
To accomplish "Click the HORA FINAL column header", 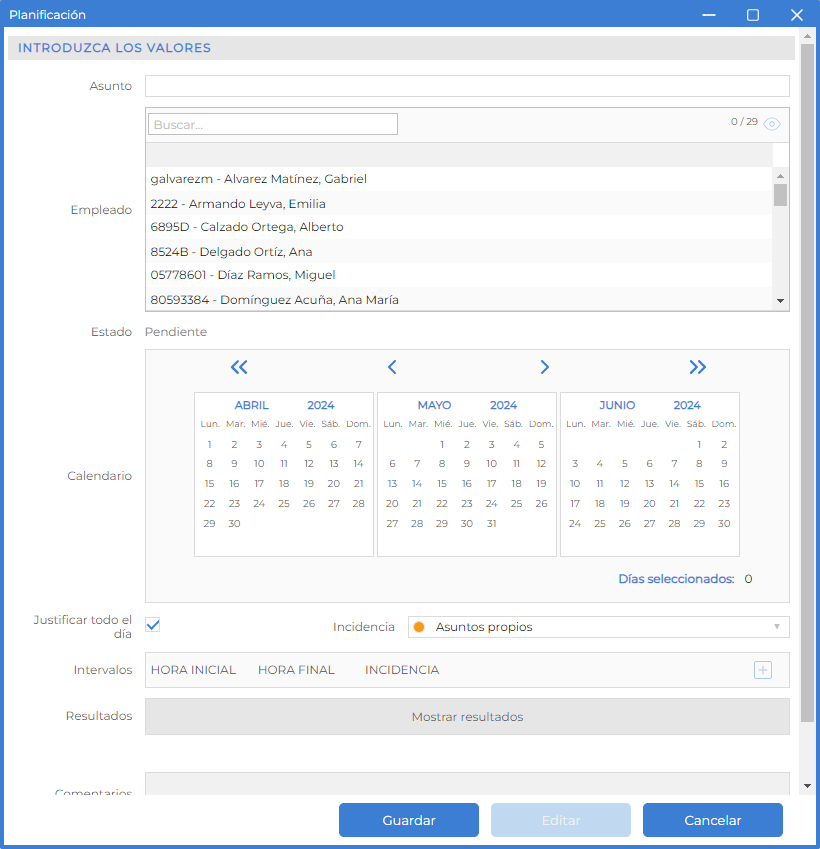I will (296, 670).
